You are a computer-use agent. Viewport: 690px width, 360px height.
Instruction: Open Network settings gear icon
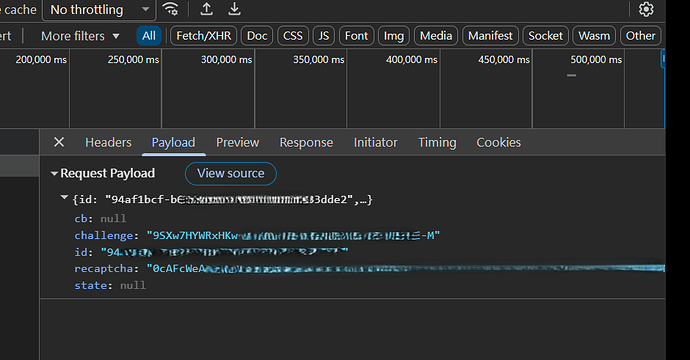pos(646,9)
